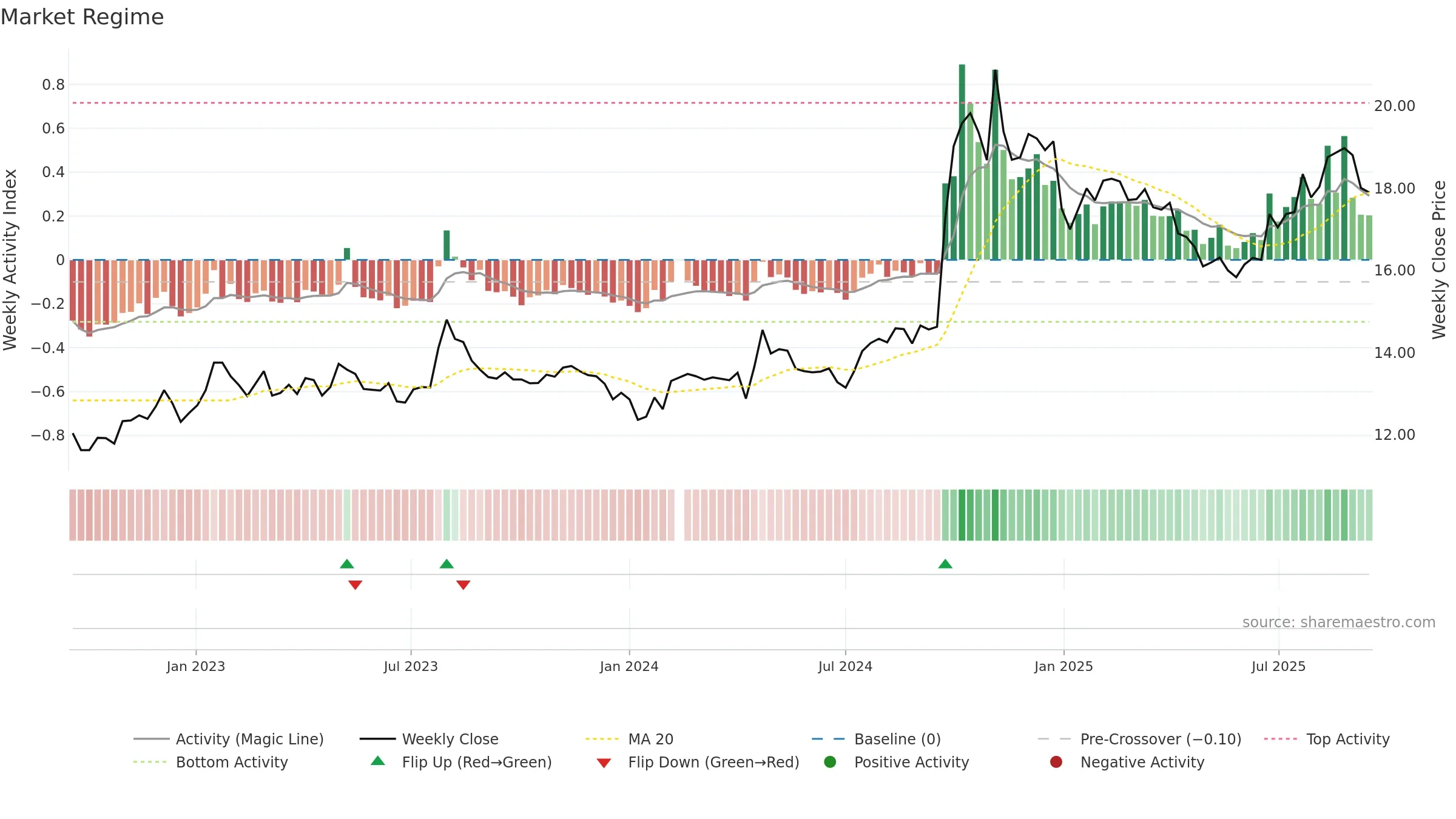Click the red triangle icon in the Flip Down legend
1456x819 pixels.
click(x=604, y=763)
